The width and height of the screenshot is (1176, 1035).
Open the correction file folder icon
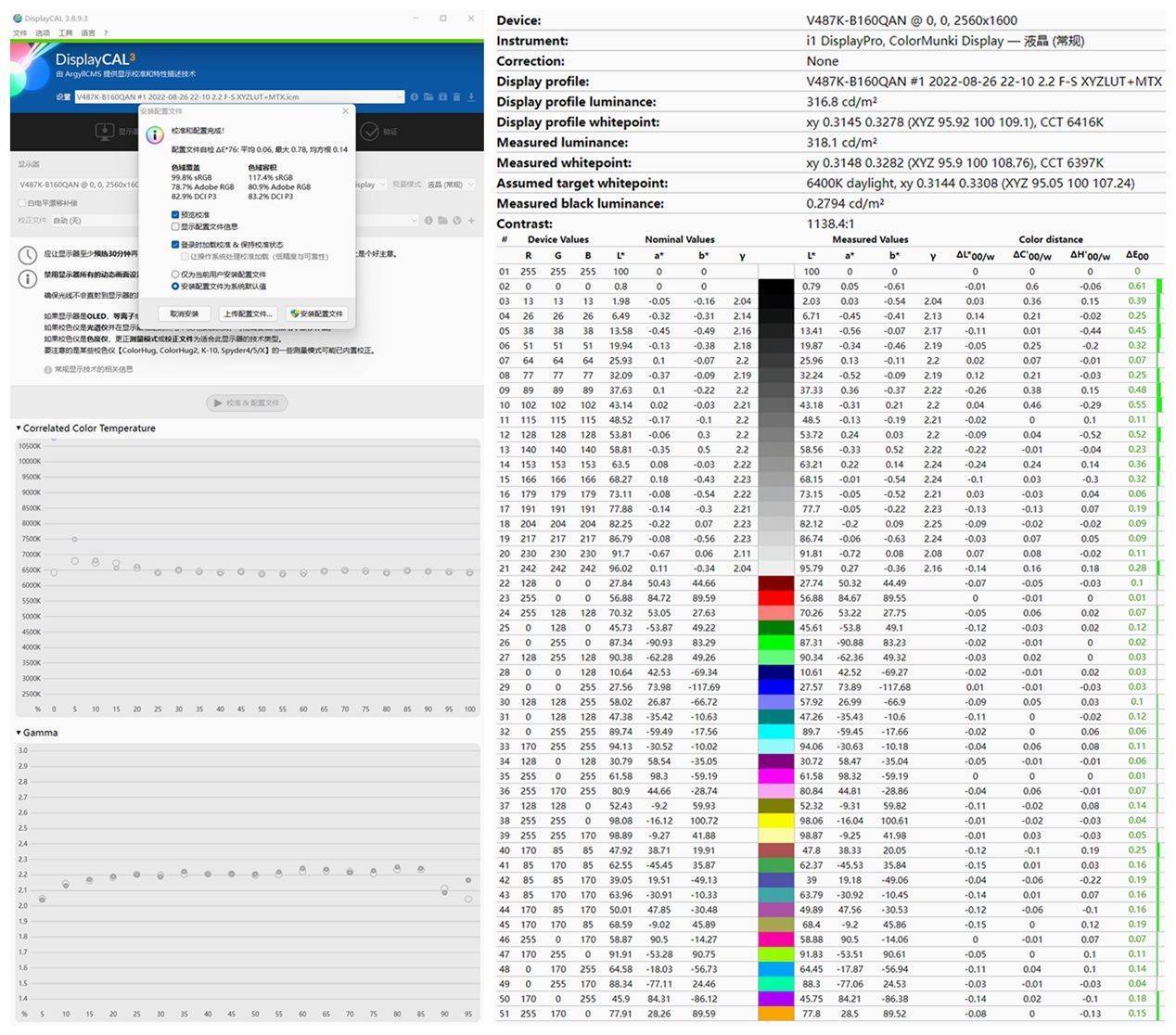coord(442,221)
